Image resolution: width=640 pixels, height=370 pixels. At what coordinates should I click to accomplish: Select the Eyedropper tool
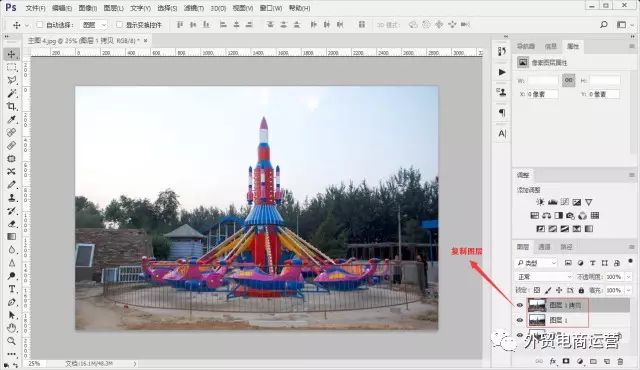(11, 119)
